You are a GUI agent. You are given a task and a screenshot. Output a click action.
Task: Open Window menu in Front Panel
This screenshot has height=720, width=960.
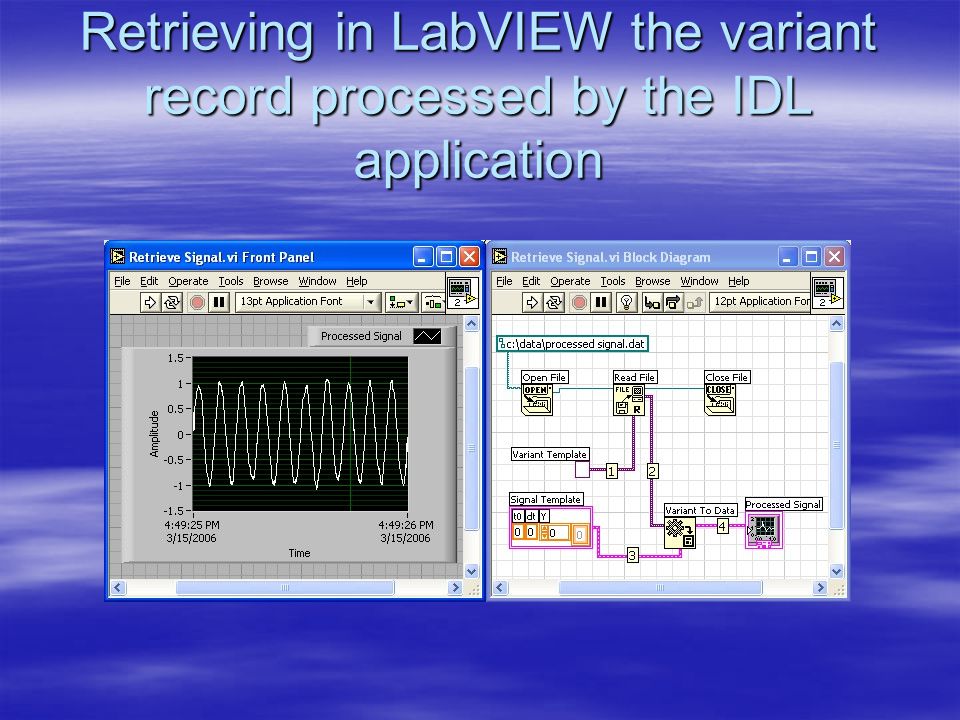317,281
